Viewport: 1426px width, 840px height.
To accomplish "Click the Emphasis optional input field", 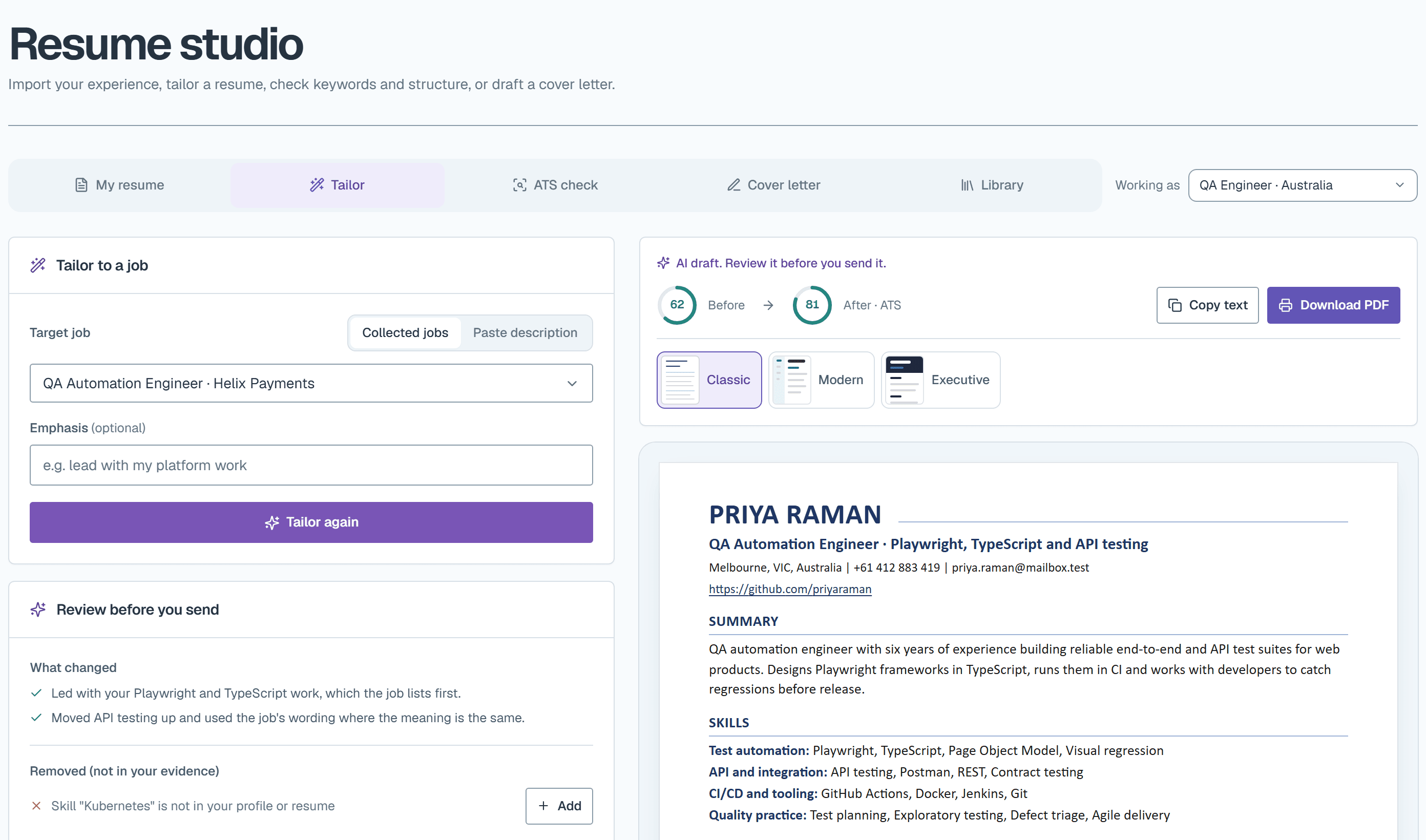I will click(x=311, y=465).
